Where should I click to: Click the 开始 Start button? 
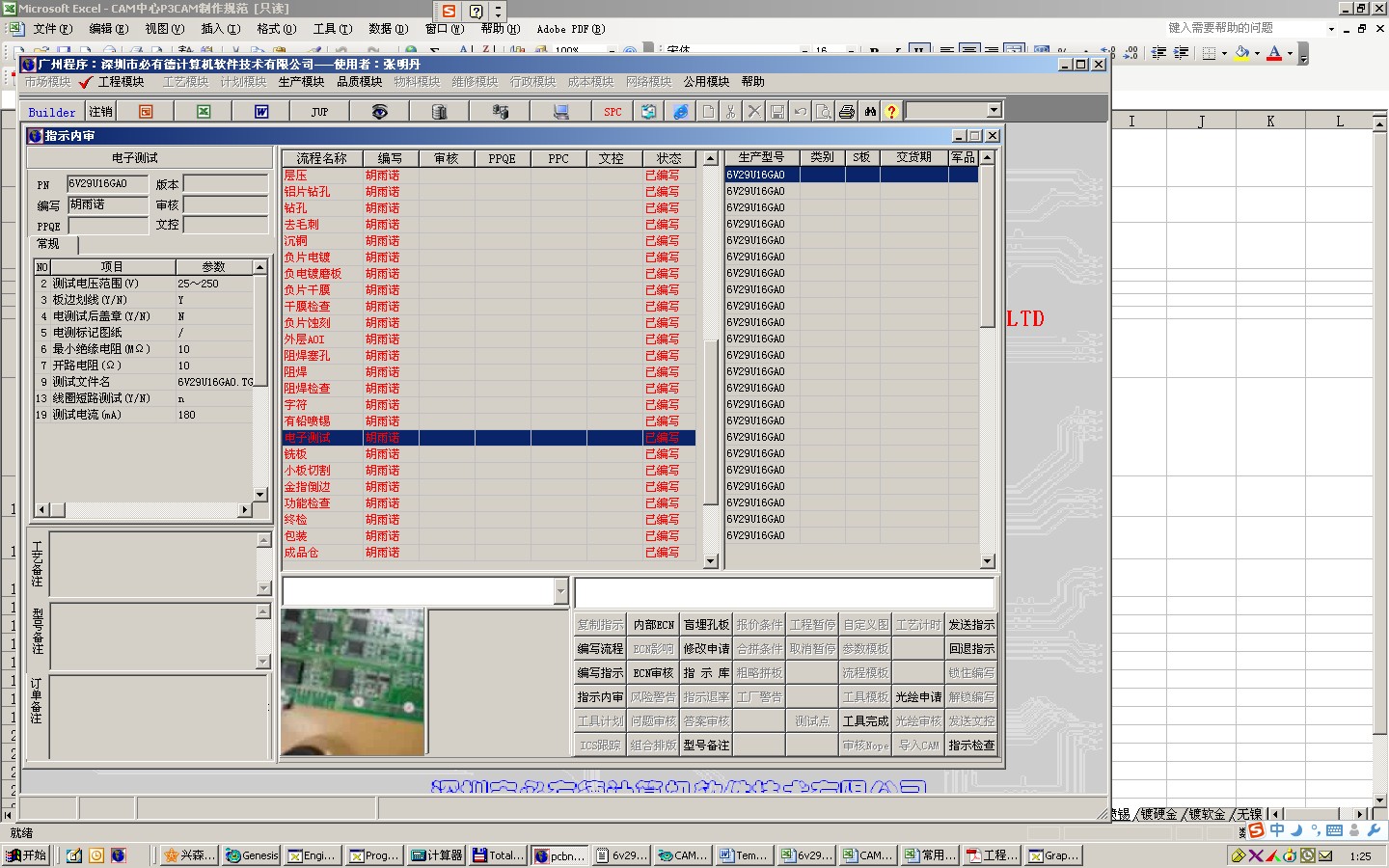[x=27, y=855]
